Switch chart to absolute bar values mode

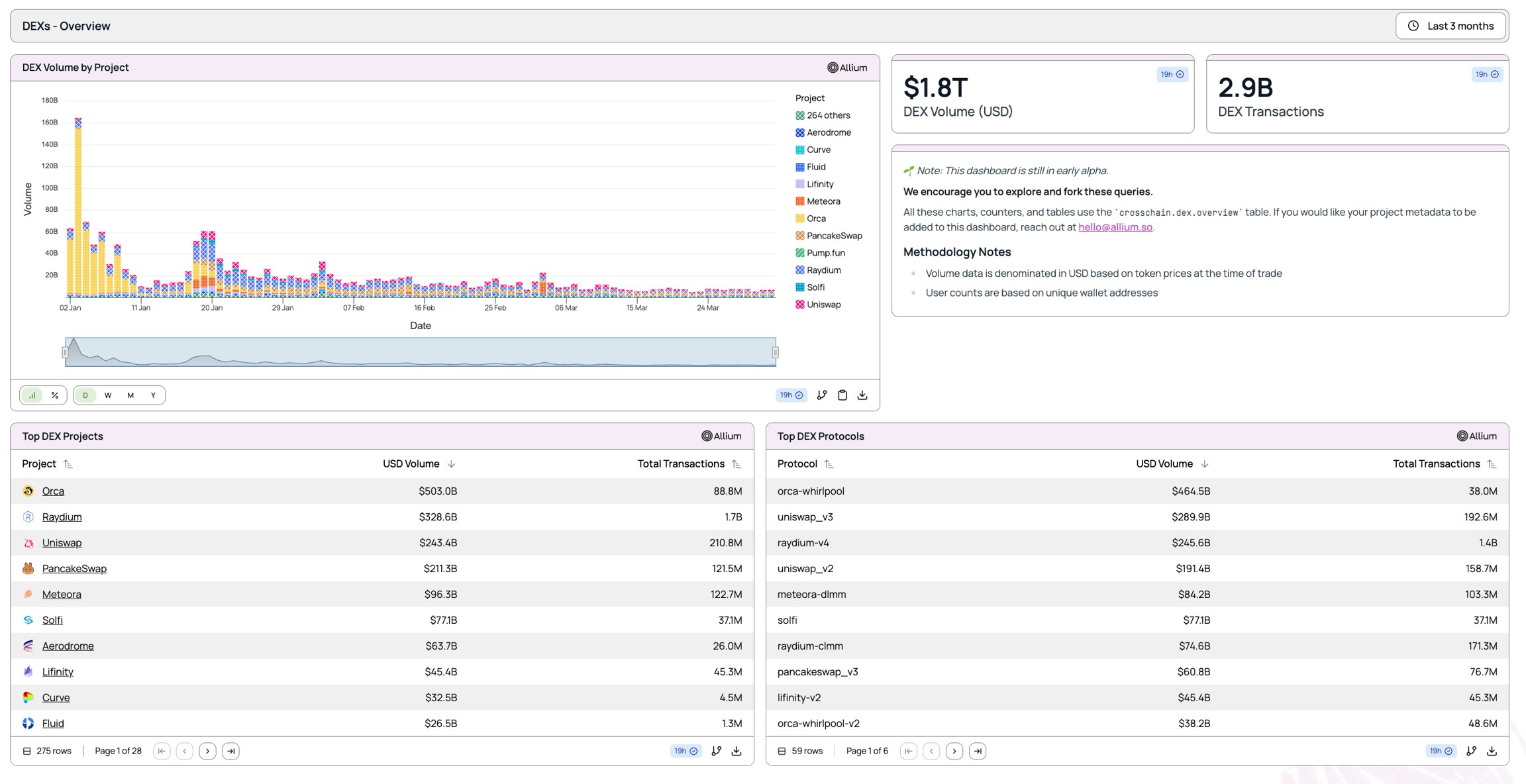pos(32,395)
